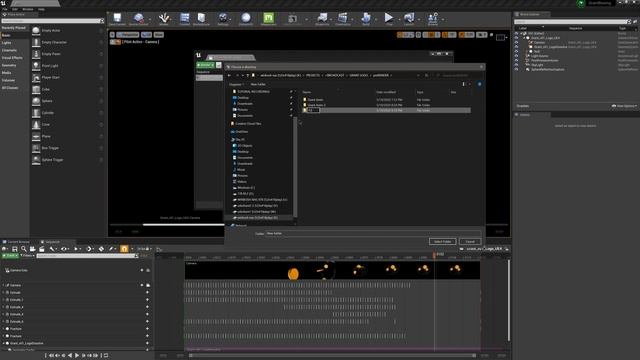640x360 pixels.
Task: Click the orange Snap magnet icon in Sequencer
Action: pyautogui.click(x=124, y=249)
